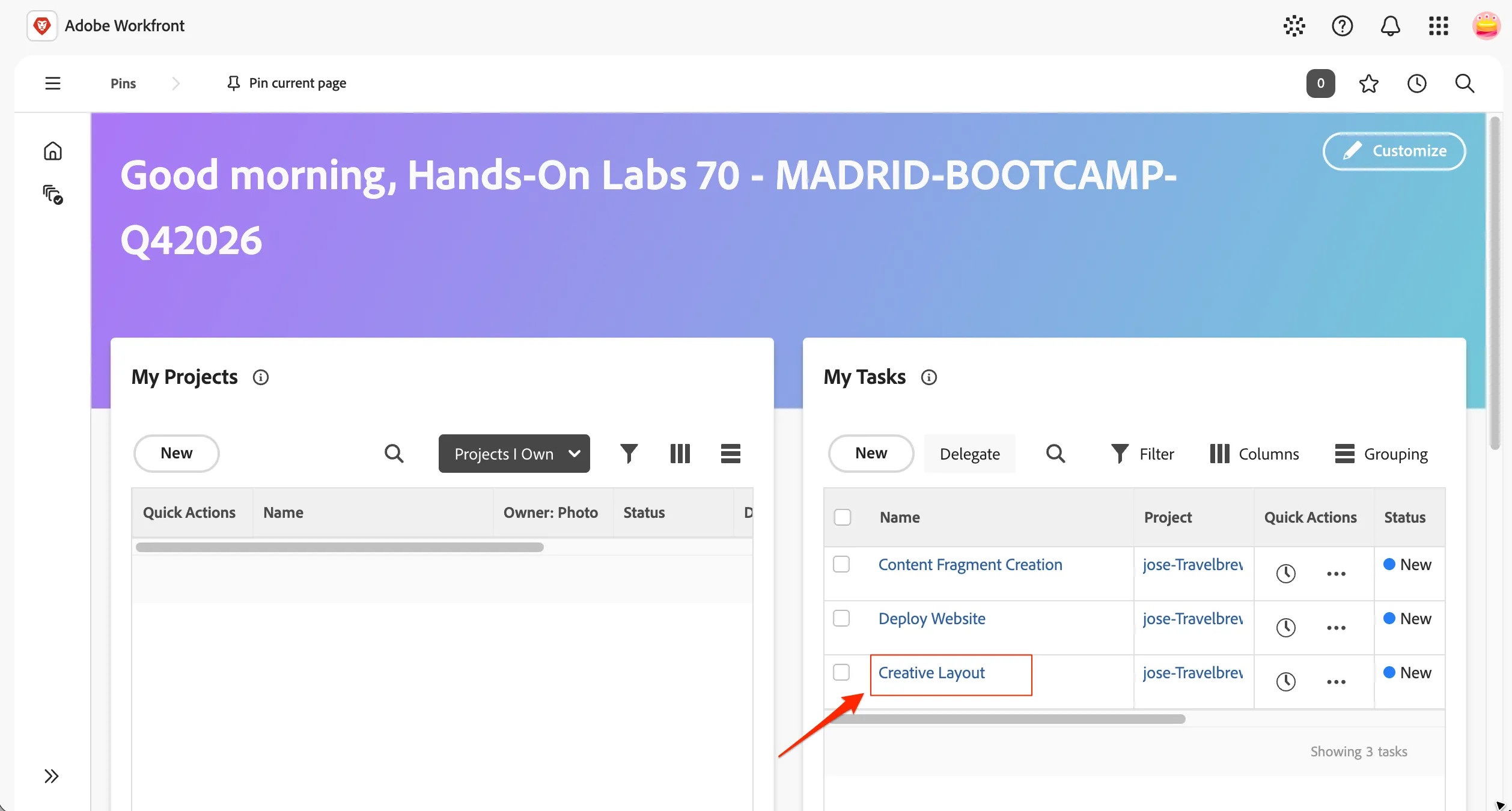Screen dimensions: 1512x811
Task: Show My Tasks info icon
Action: coord(928,377)
